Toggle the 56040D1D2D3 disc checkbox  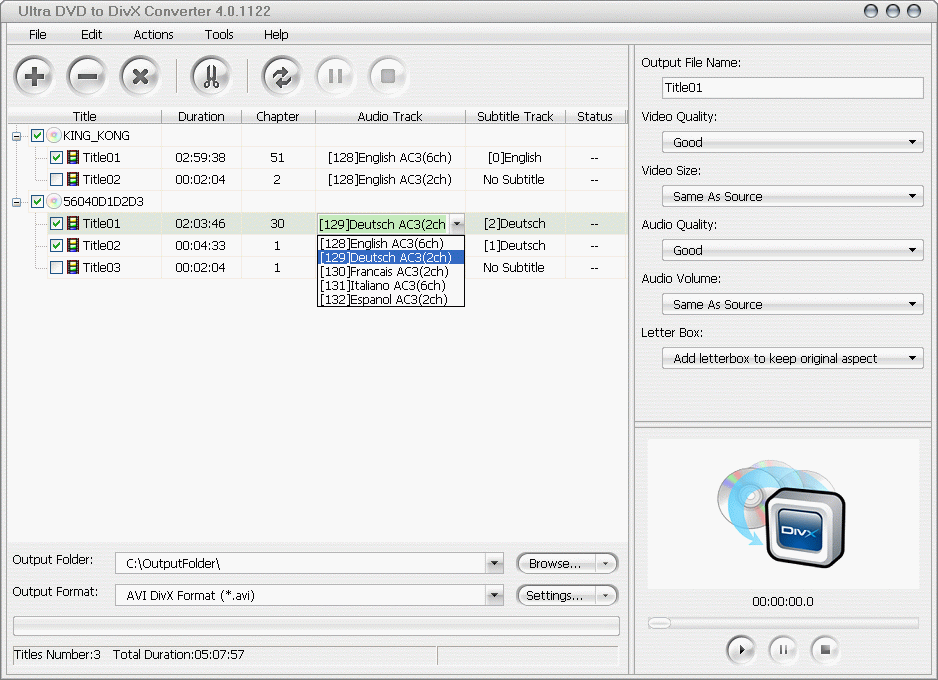point(37,201)
